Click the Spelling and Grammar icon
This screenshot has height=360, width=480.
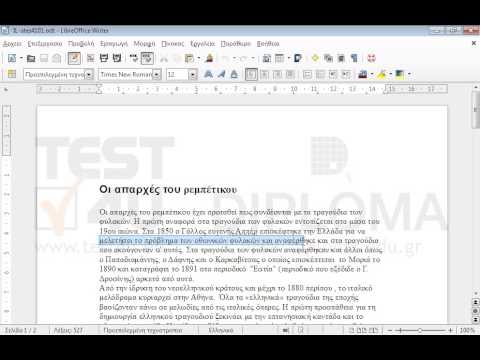(134, 59)
